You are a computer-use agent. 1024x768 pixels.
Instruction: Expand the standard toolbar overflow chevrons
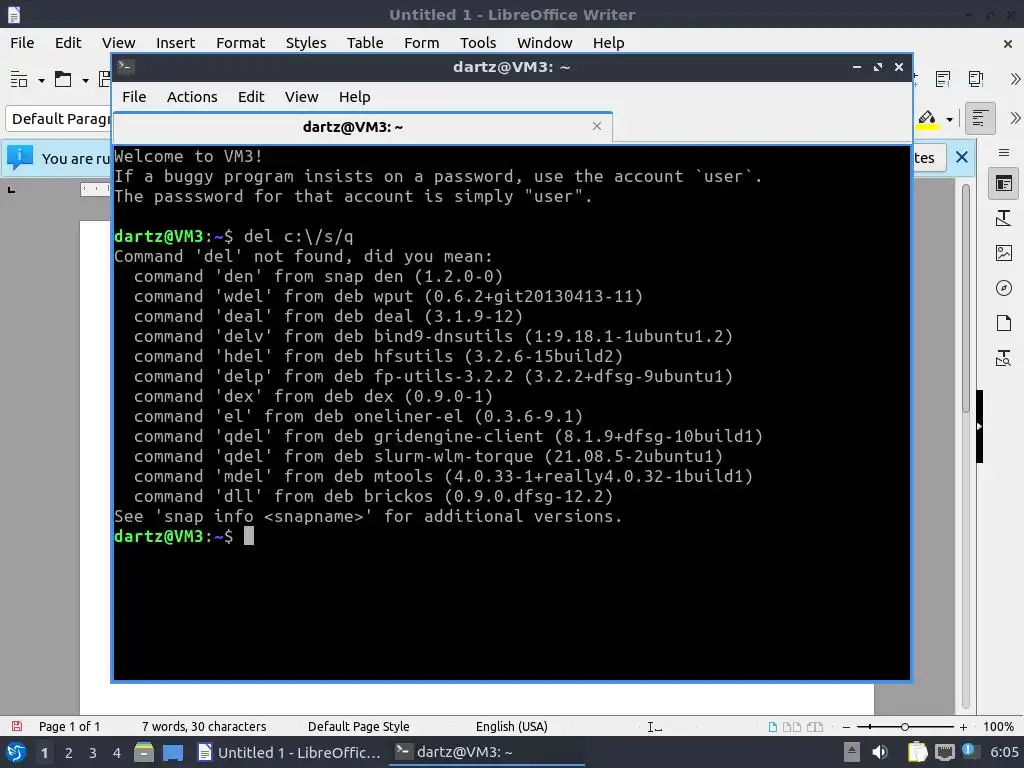click(x=1015, y=80)
